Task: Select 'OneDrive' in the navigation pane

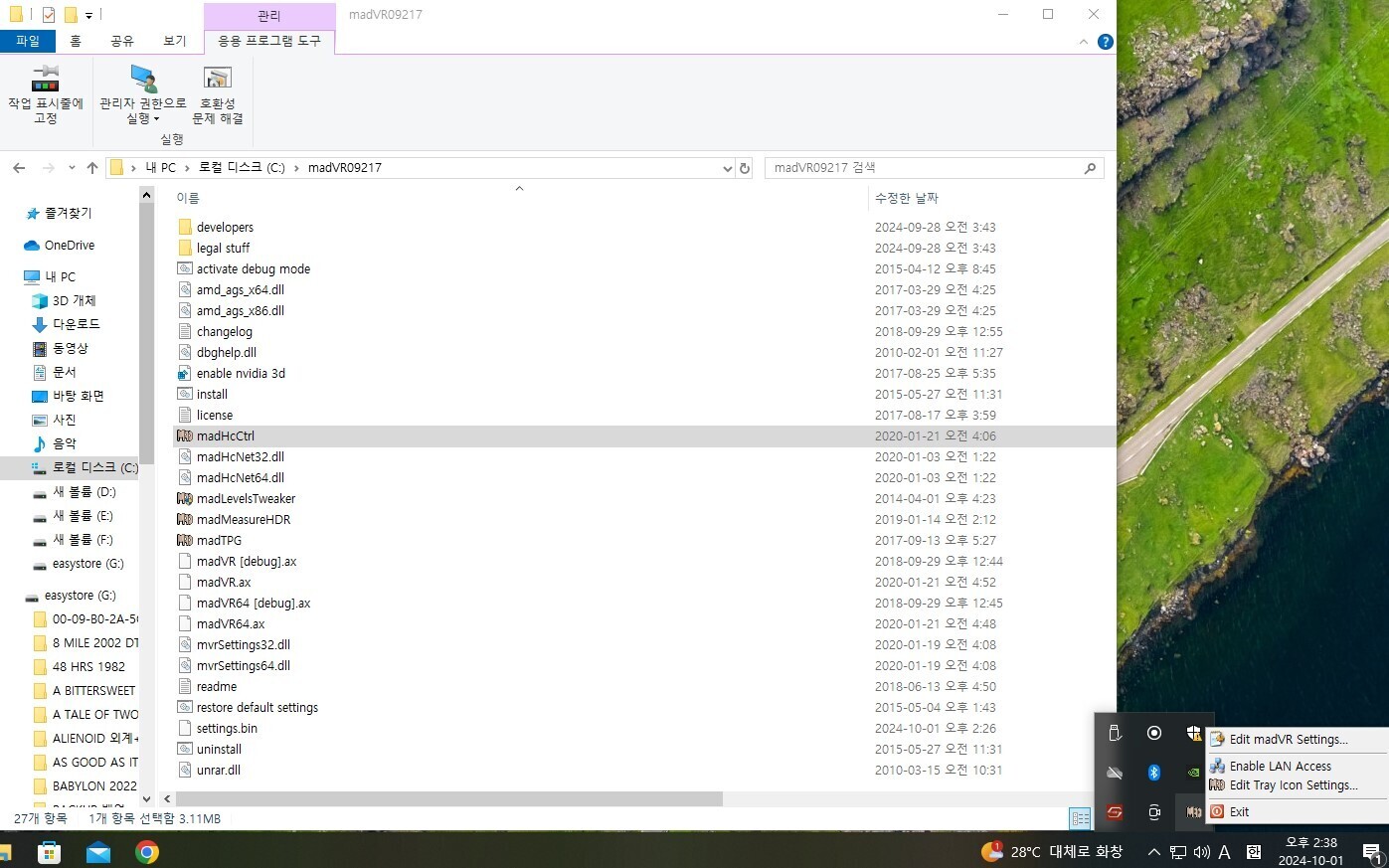Action: pyautogui.click(x=70, y=246)
